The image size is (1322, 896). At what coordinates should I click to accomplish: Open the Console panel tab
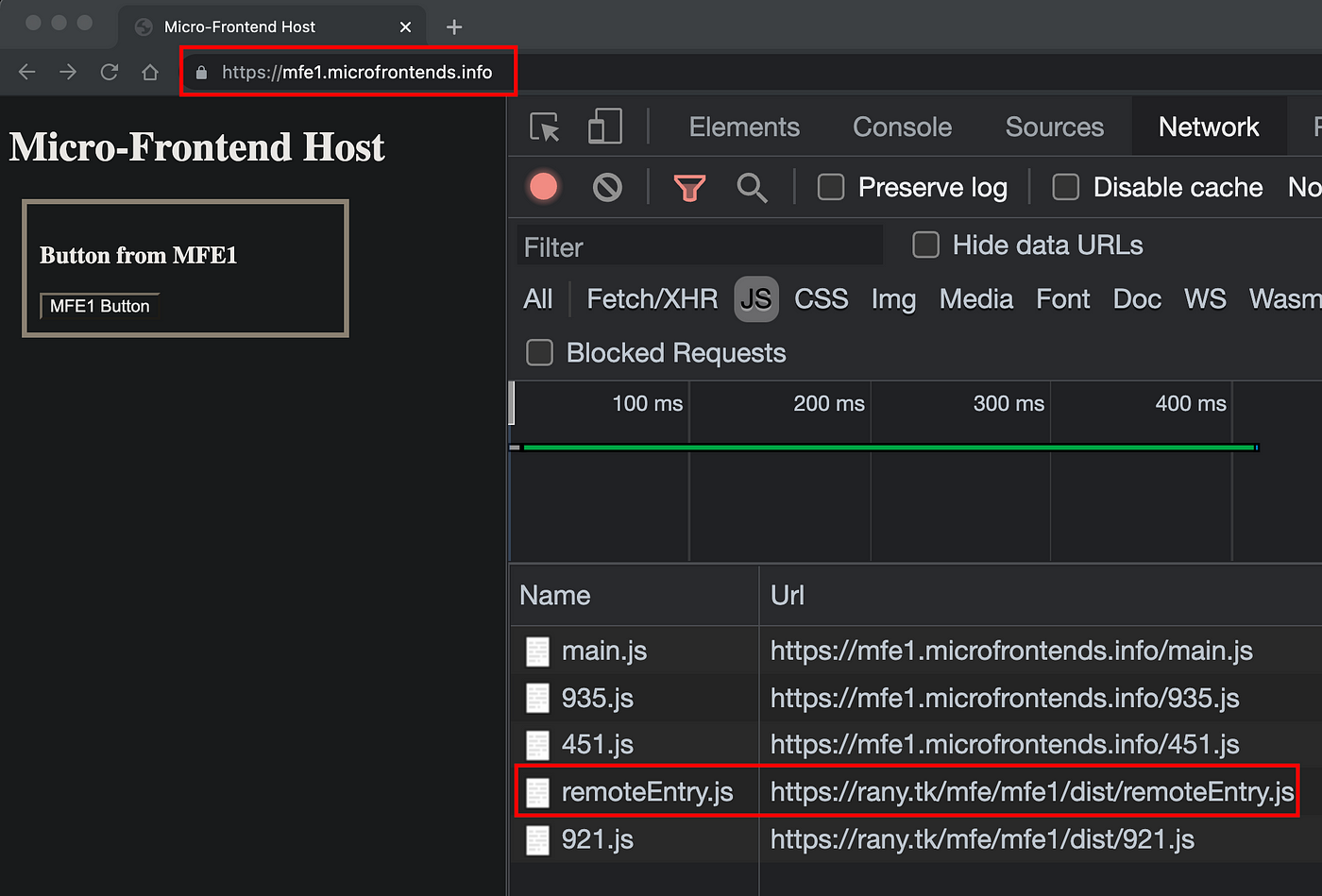[902, 127]
